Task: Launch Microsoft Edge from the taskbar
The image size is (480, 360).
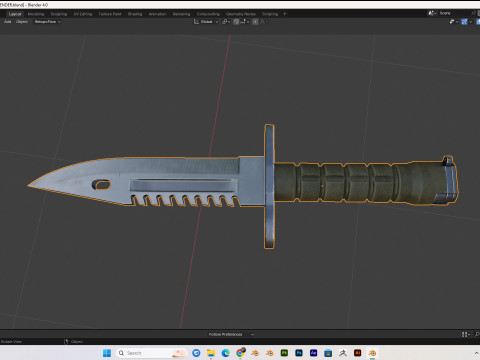Action: coord(225,353)
